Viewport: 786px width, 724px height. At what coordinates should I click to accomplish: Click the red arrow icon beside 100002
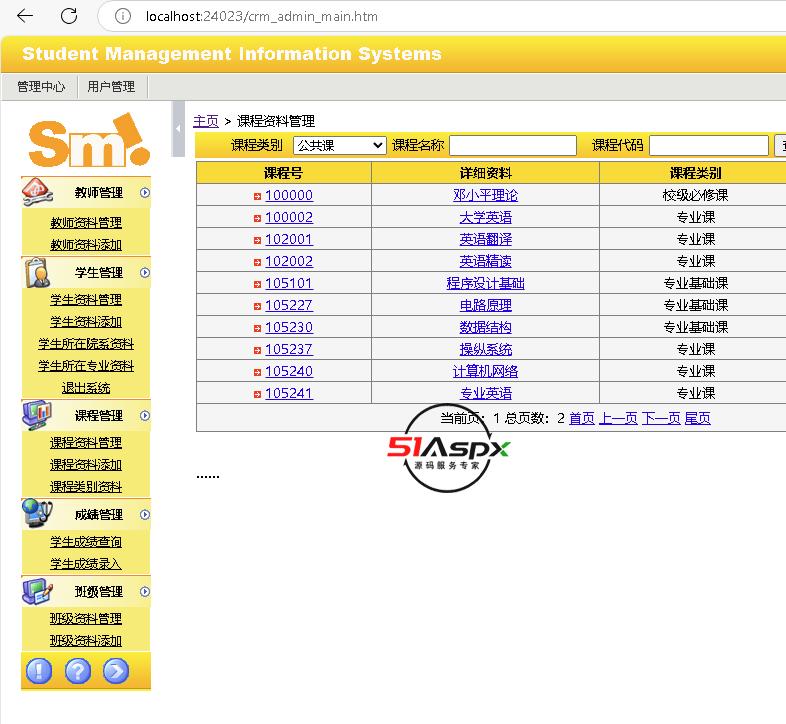tap(257, 218)
